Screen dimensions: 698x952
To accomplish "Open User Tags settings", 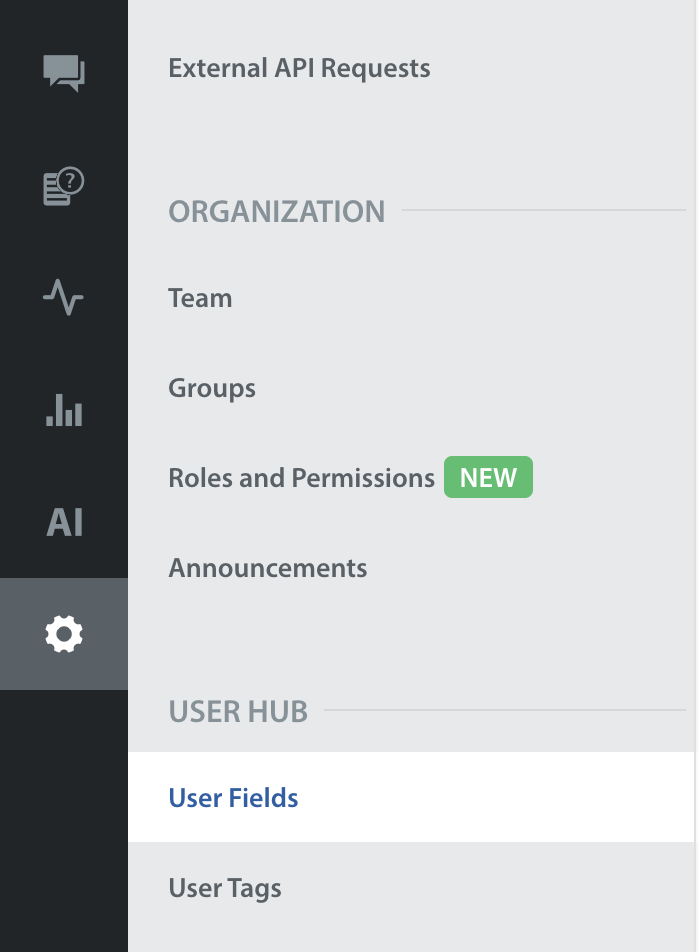I will click(x=225, y=888).
